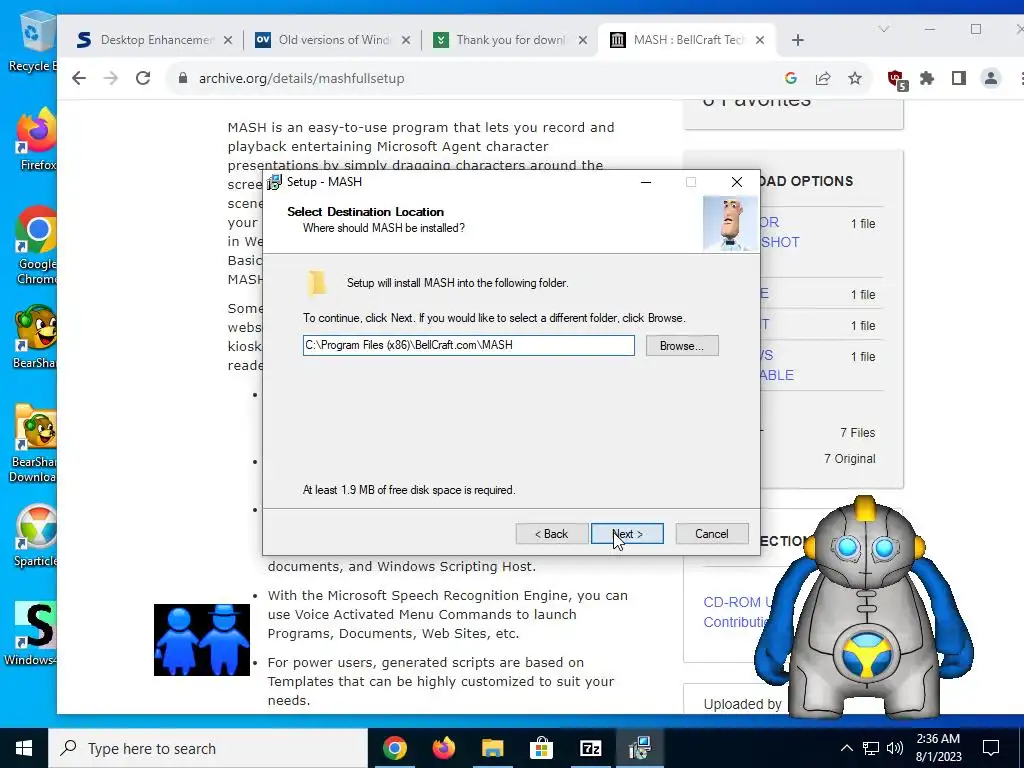Open File Explorer from taskbar
The image size is (1024, 768).
tap(492, 748)
